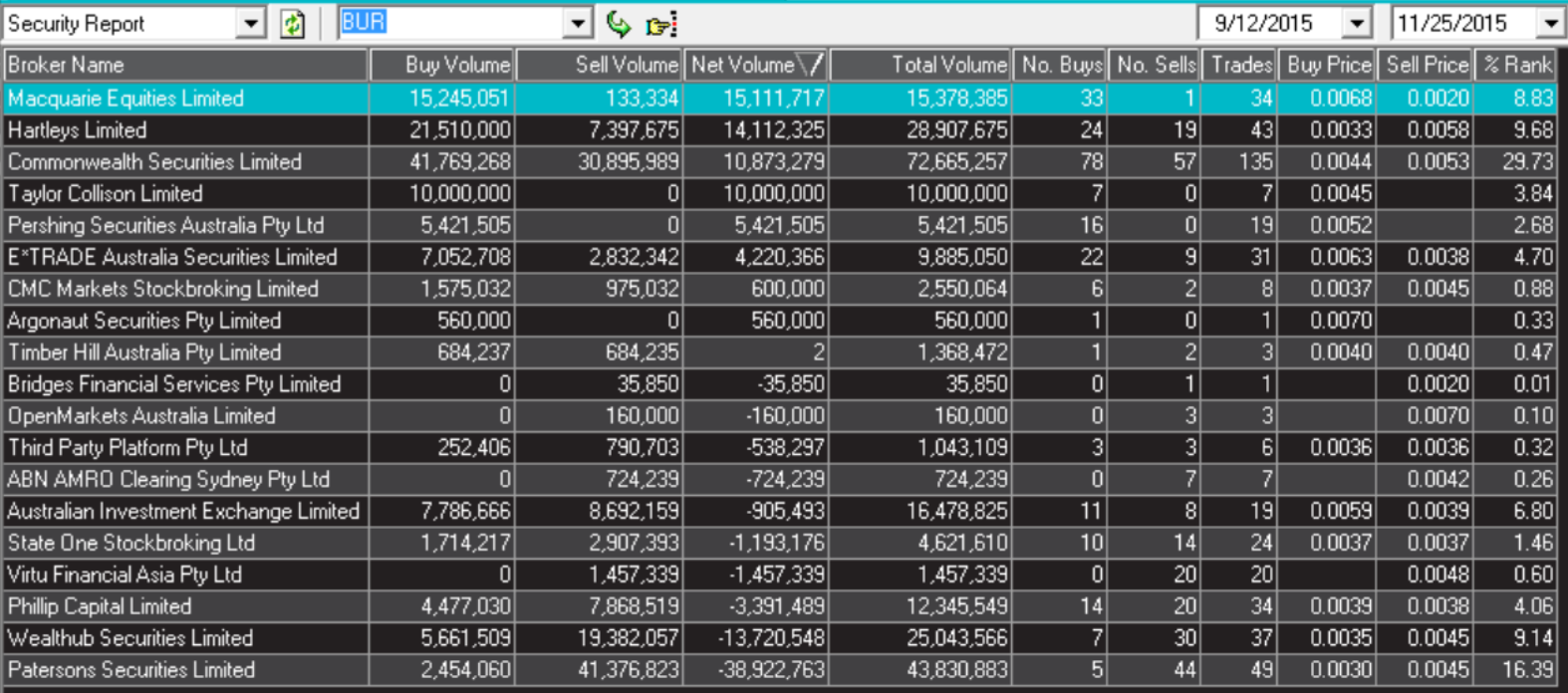Screen dimensions: 1568x693
Task: Select CMC Markets Stockbroking Limited
Action: click(163, 290)
